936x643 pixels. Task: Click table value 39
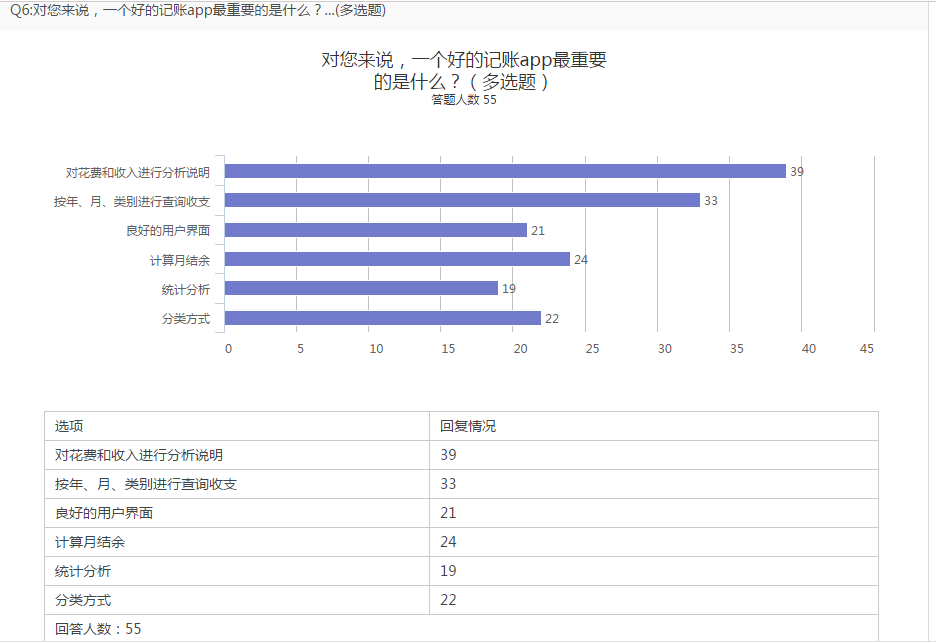point(448,455)
